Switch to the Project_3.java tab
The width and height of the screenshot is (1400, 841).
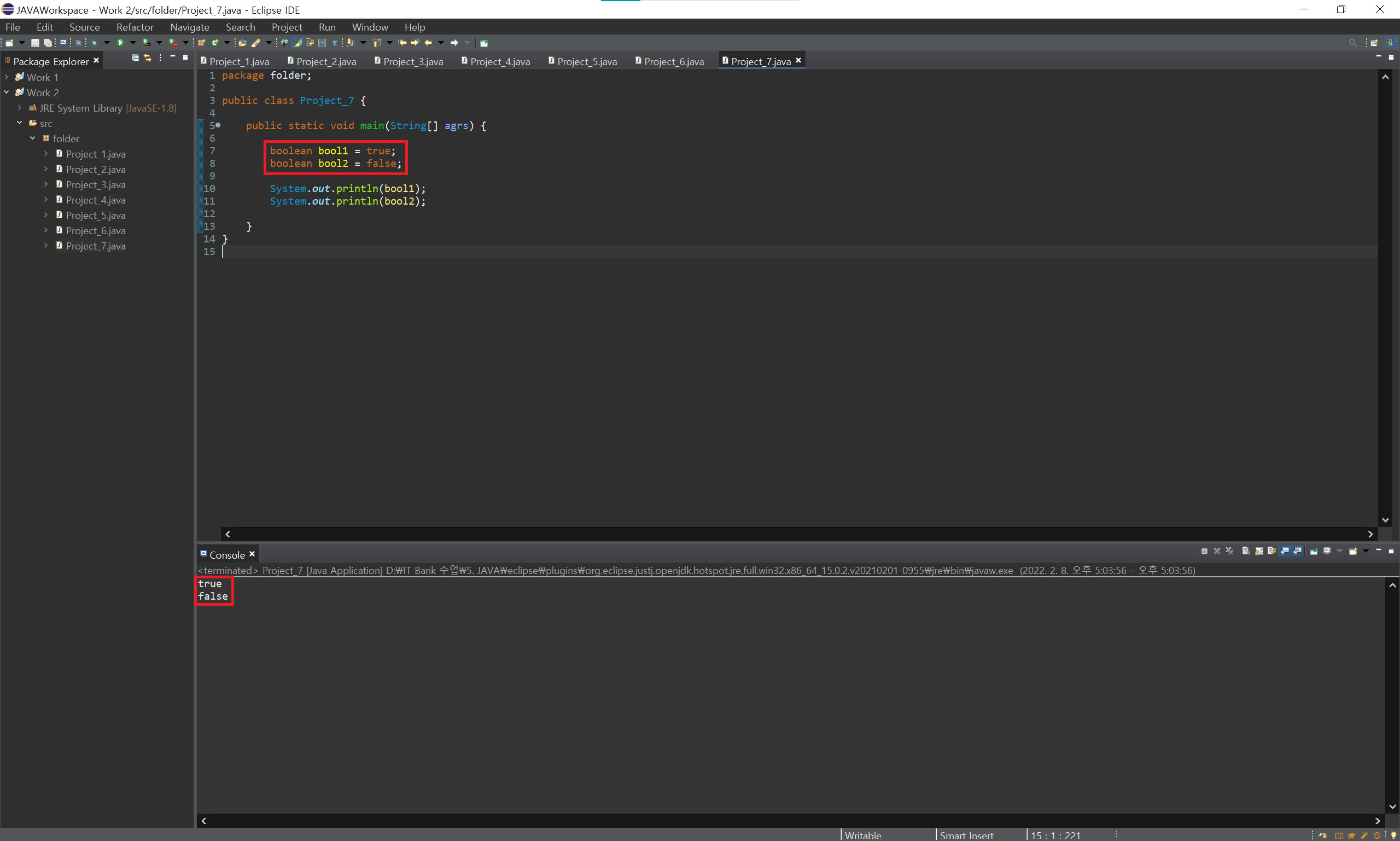(412, 61)
